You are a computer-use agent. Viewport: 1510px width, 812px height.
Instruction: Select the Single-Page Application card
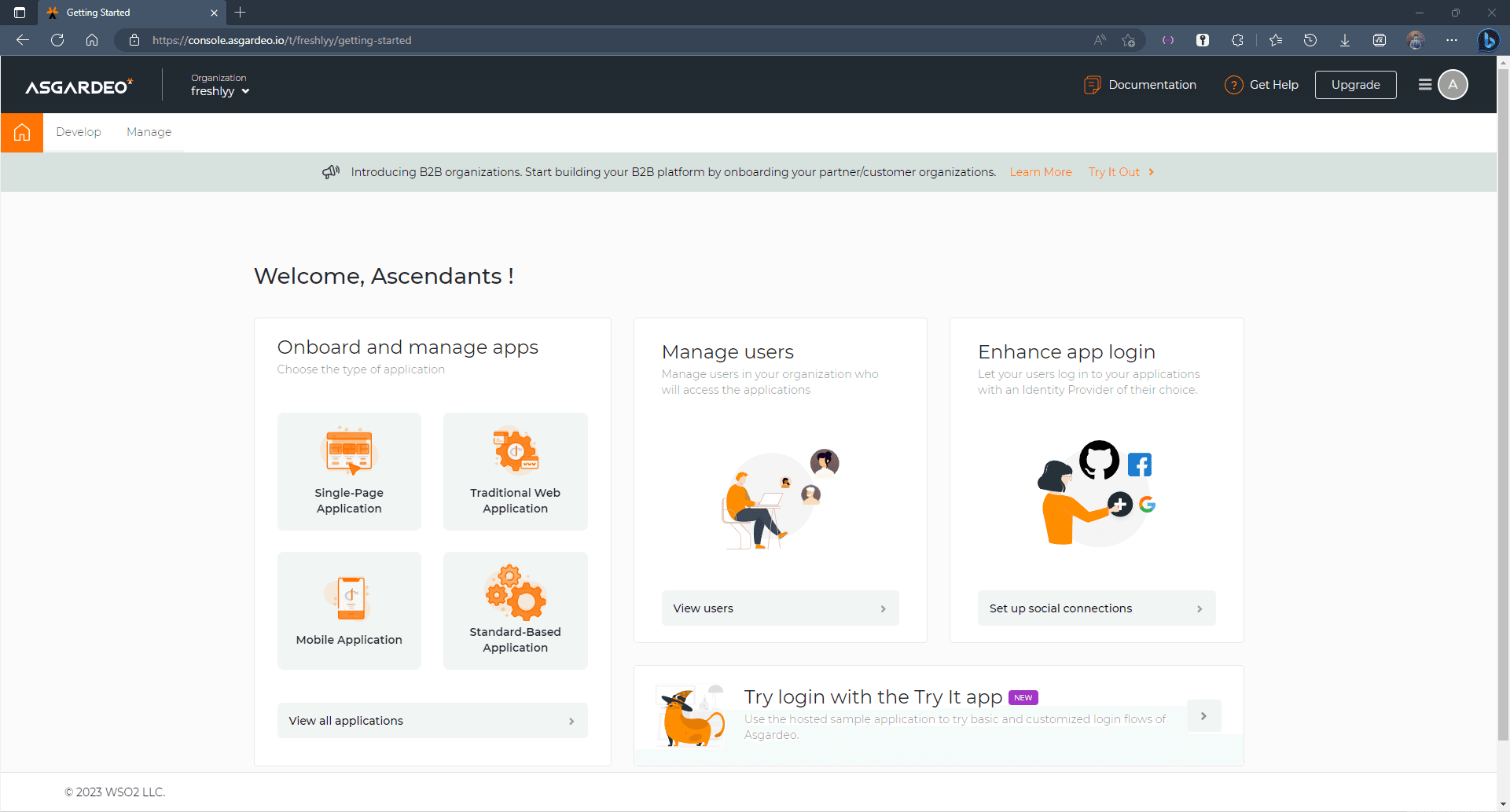point(349,472)
